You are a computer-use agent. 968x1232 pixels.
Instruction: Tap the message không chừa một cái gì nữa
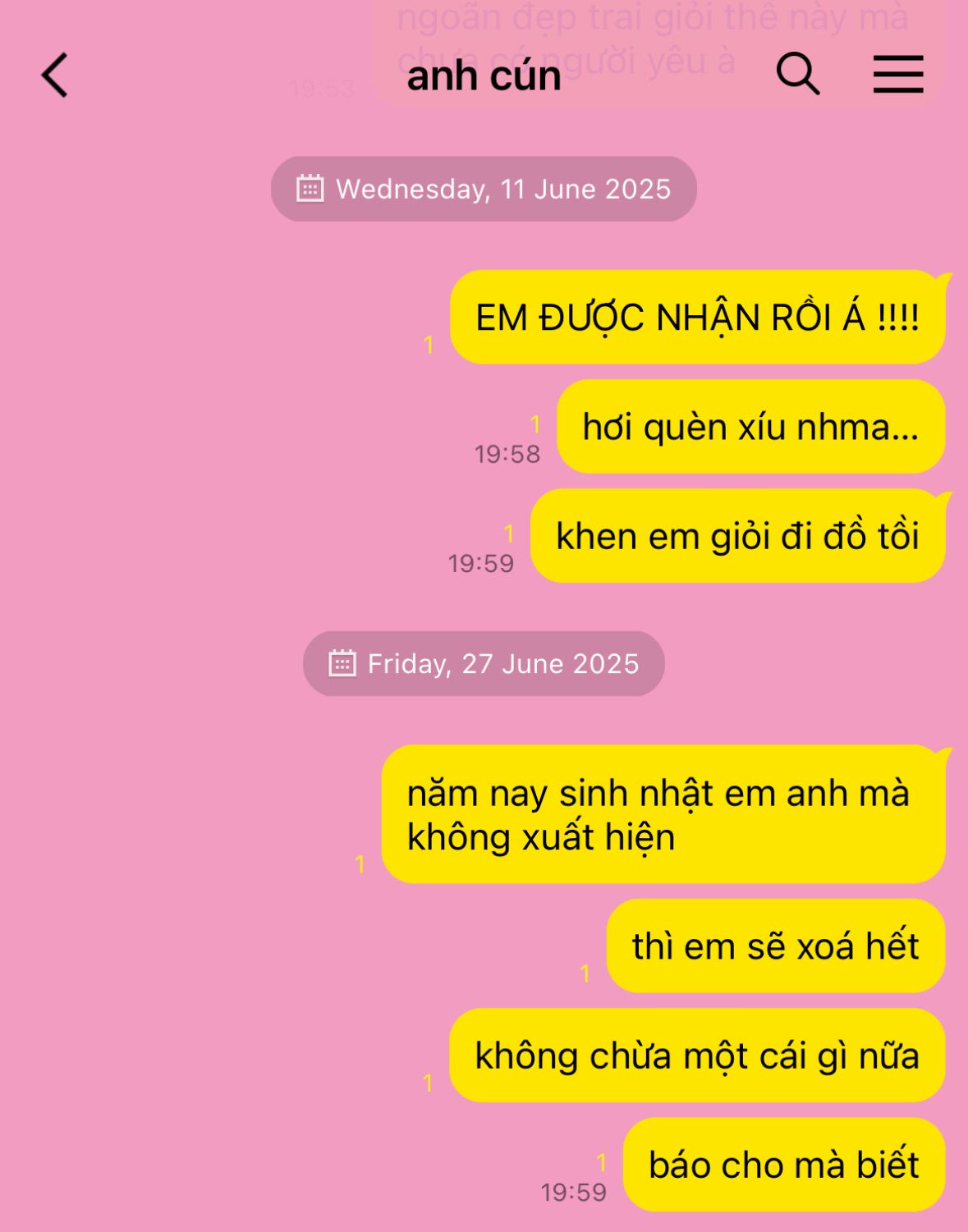pos(697,1055)
